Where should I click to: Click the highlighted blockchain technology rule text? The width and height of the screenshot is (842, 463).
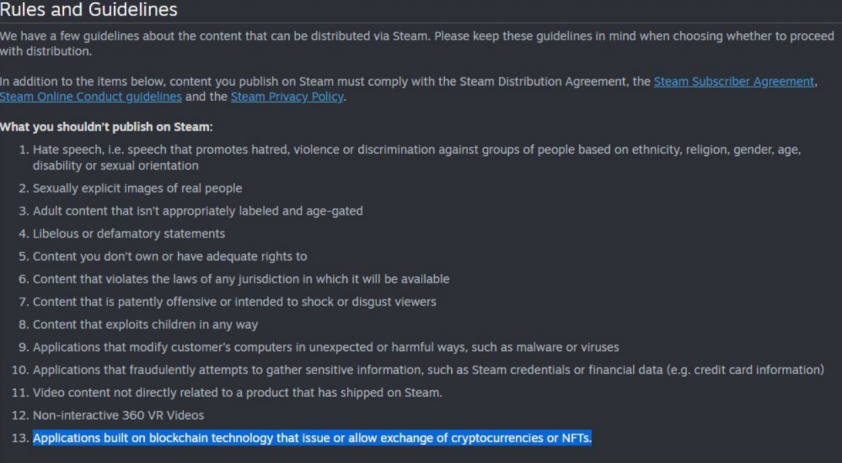tap(312, 438)
